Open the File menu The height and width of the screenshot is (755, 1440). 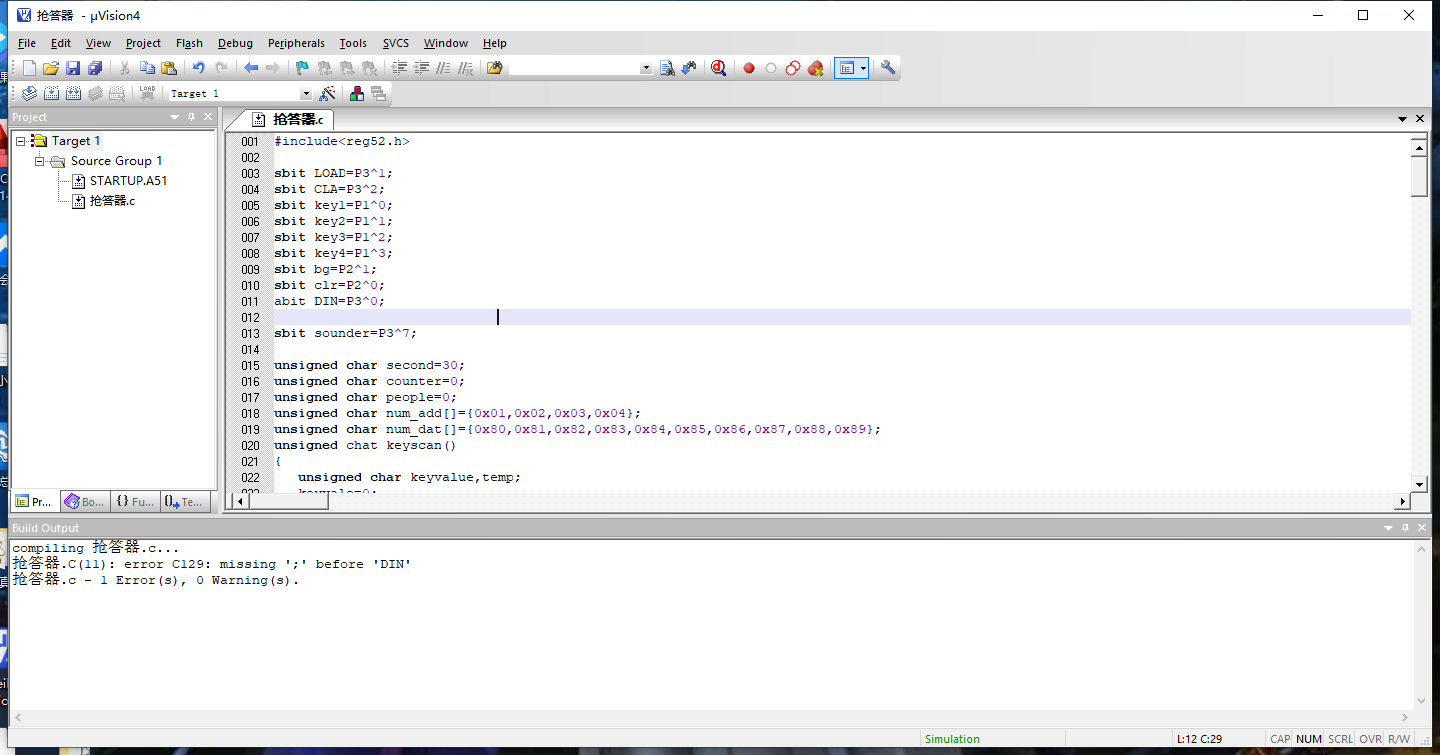click(27, 43)
